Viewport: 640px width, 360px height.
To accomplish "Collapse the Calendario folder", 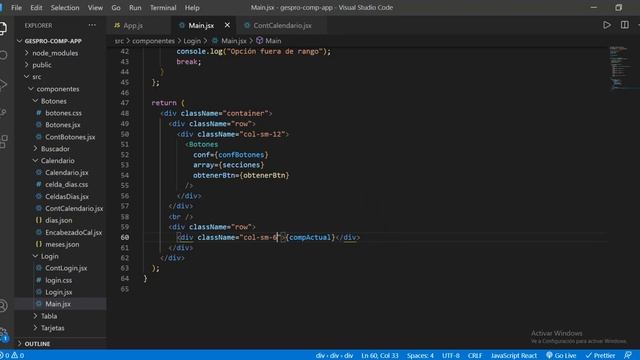I will point(60,160).
